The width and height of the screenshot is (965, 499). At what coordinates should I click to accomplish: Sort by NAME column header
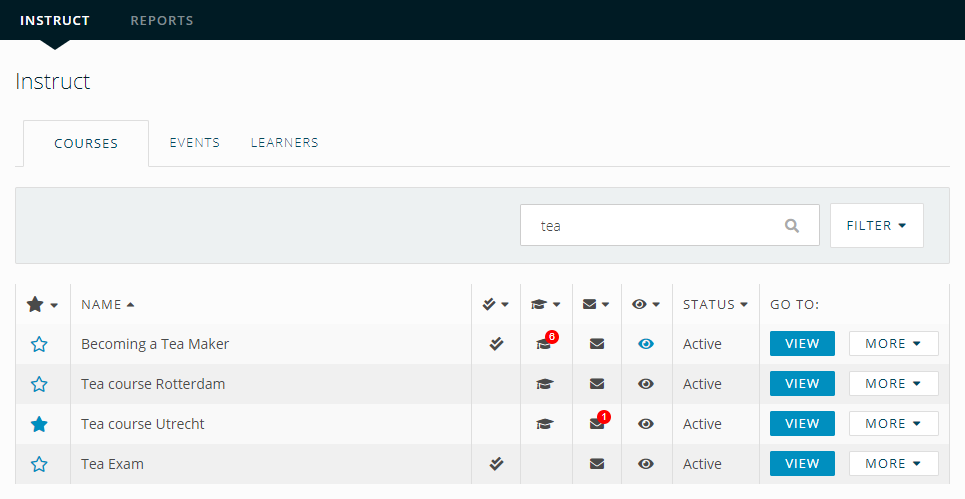tap(108, 305)
